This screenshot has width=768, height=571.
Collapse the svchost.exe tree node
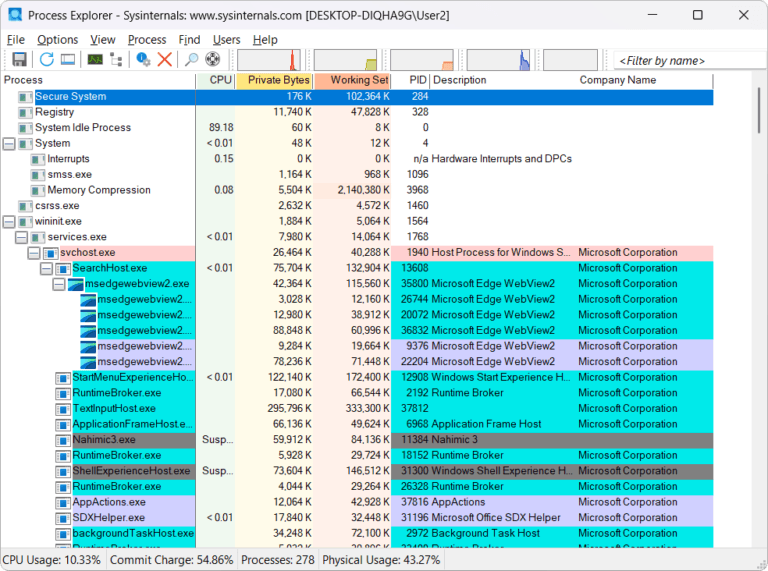pos(34,253)
